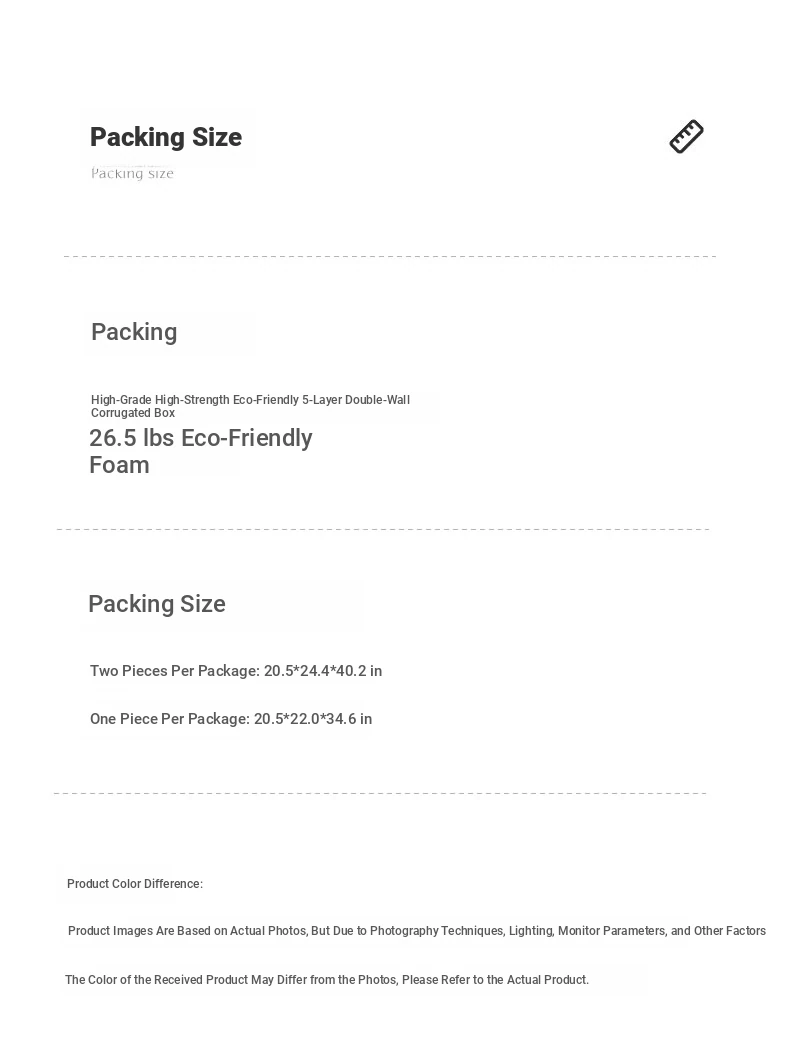Click the dashed divider above Product Color Difference
Screen dimensions: 790x1039
coord(380,793)
